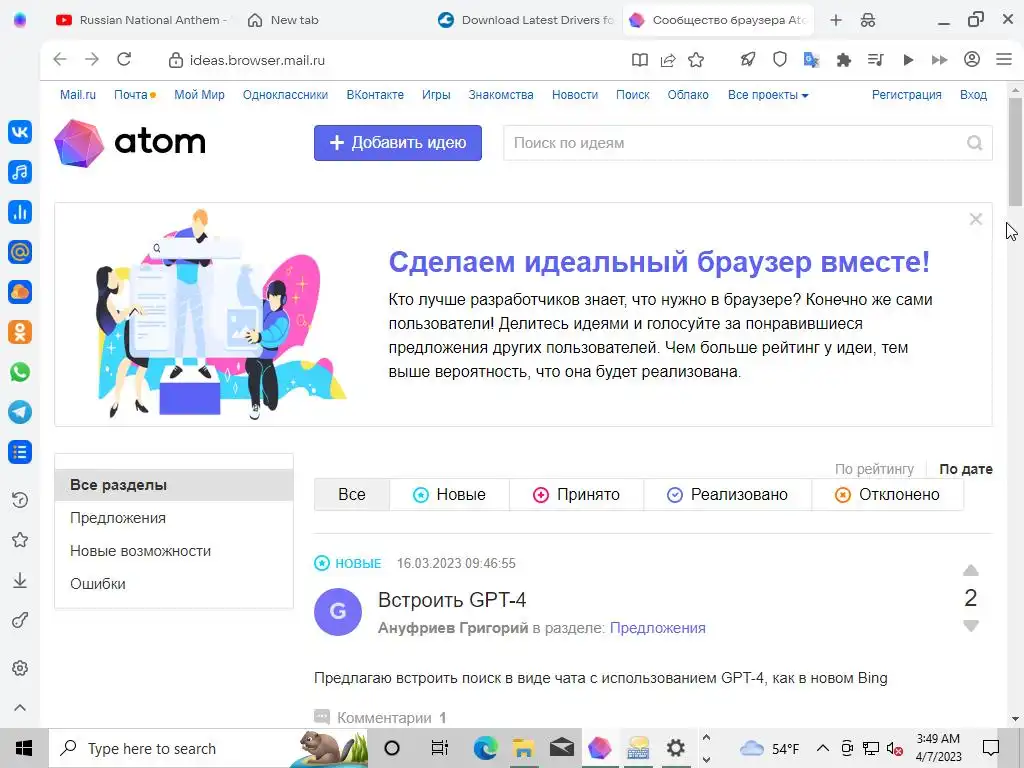Open incognito window icon in tab bar
The image size is (1024, 768).
pyautogui.click(x=868, y=20)
